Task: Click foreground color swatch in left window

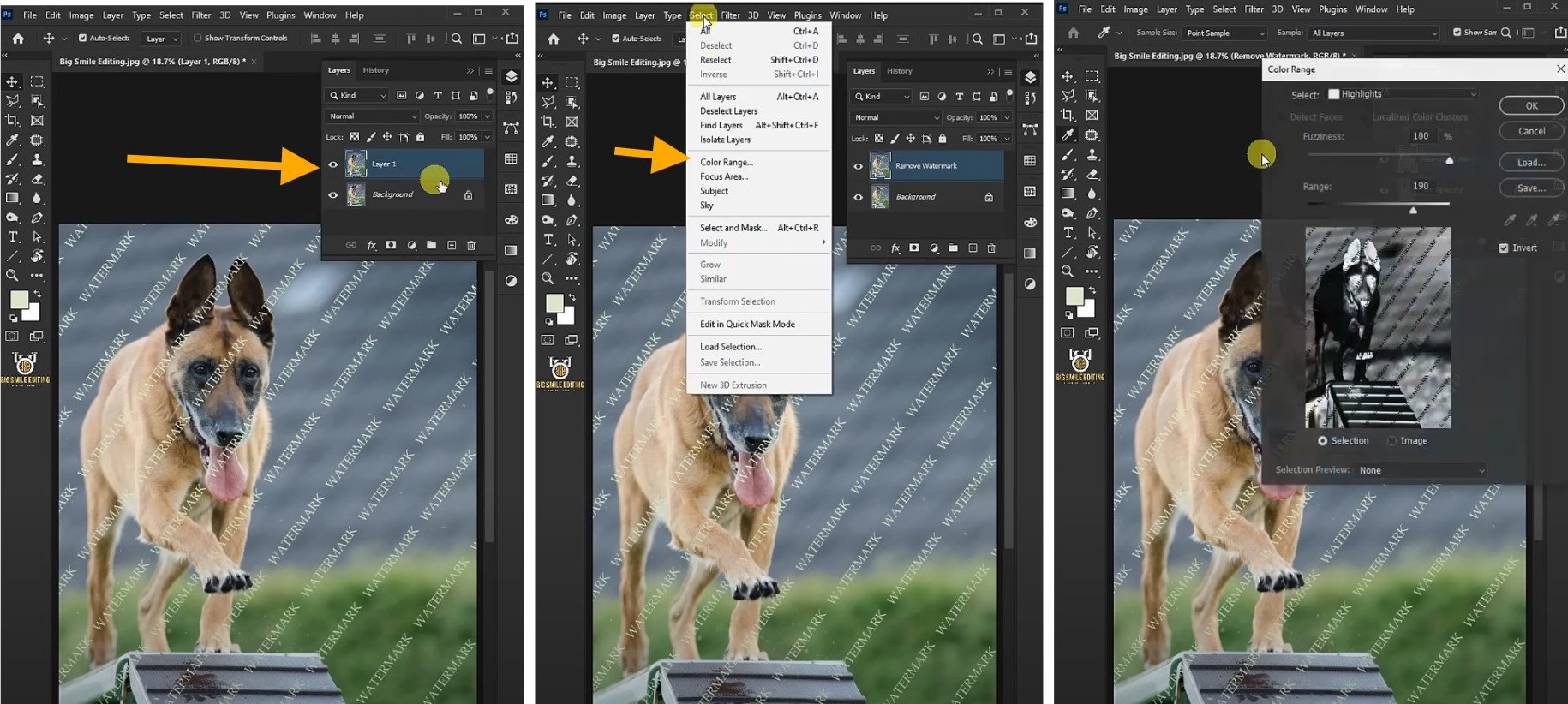Action: pos(19,301)
